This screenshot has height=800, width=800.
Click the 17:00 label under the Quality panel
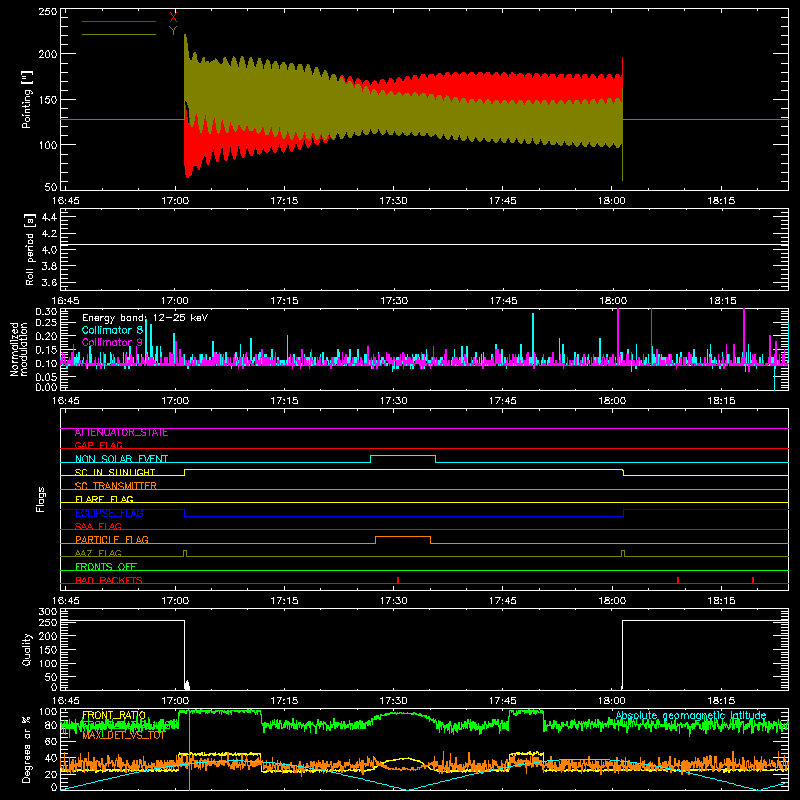[175, 701]
